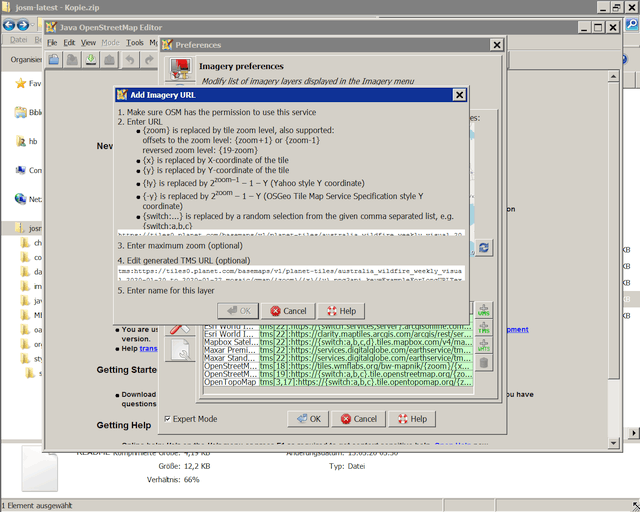Viewport: 640px width, 512px height.
Task: Open the Tools menu in JOSM
Action: click(x=135, y=43)
